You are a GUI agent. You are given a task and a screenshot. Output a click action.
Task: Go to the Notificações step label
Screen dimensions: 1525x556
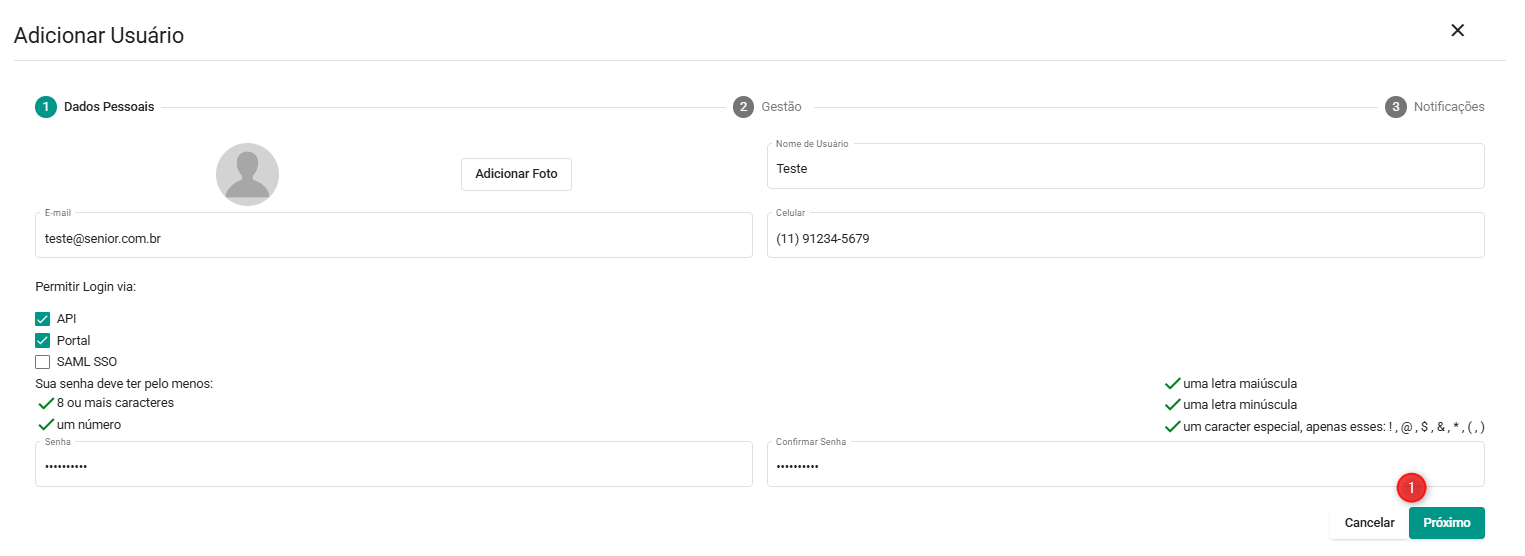coord(1448,107)
